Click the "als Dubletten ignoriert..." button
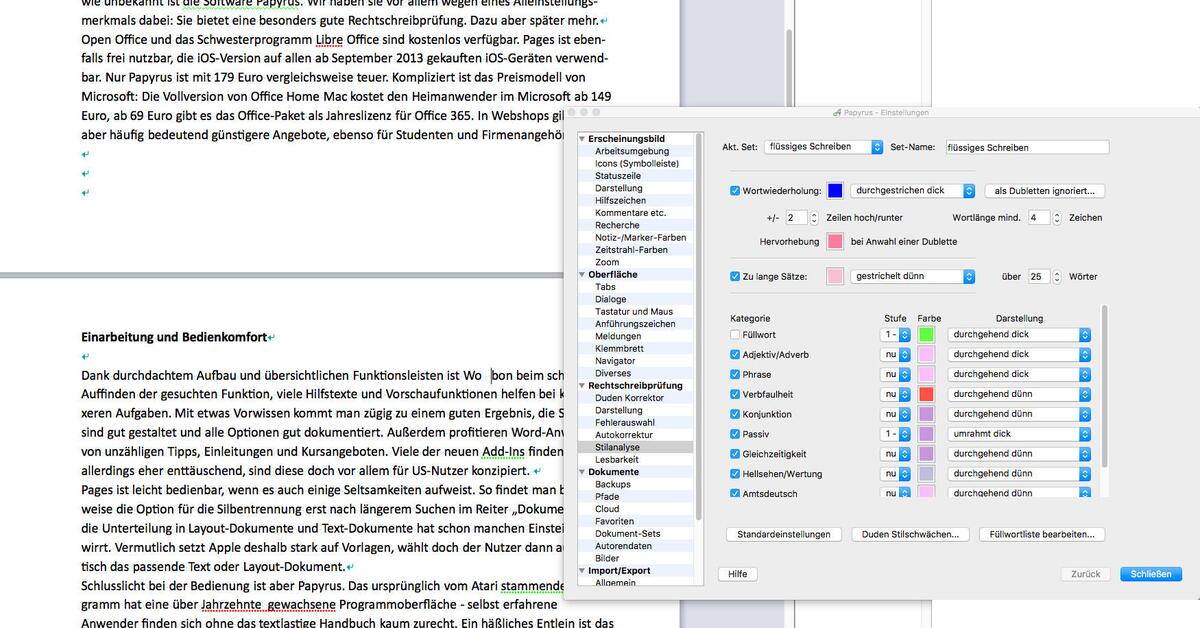The image size is (1200, 628). pyautogui.click(x=1044, y=190)
